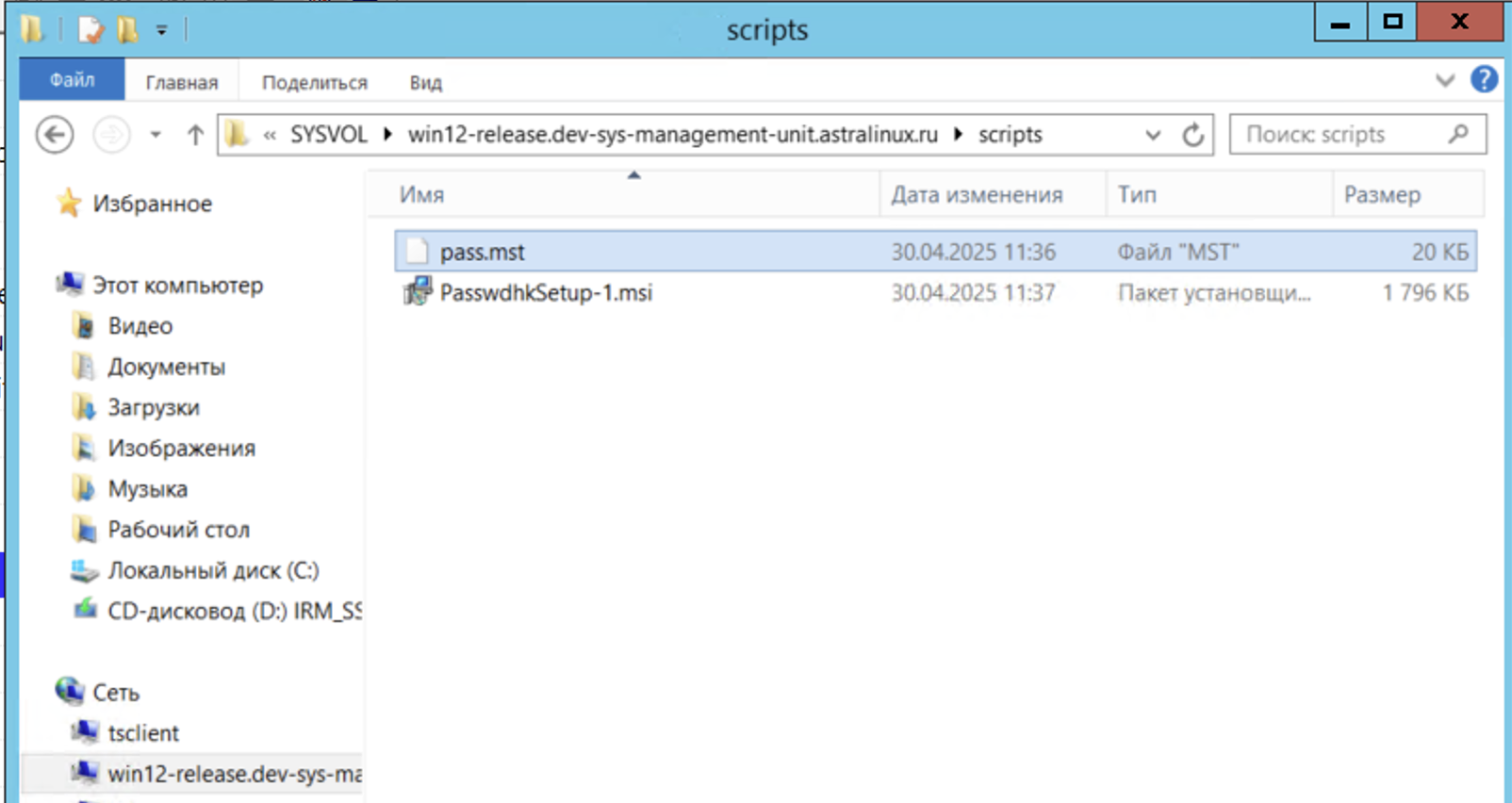This screenshot has width=1512, height=803.
Task: Click the Поиск: scripts search field
Action: point(1339,135)
